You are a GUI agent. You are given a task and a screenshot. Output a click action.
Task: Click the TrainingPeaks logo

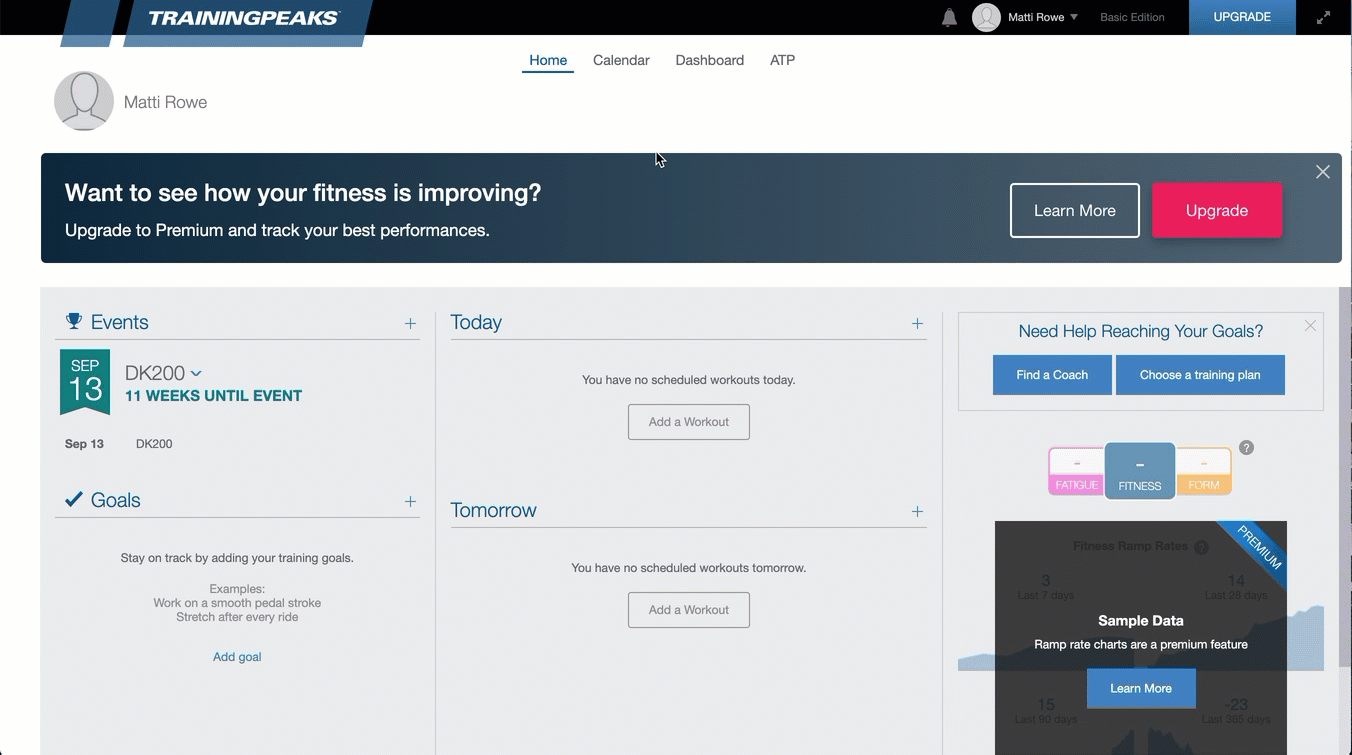[x=244, y=18]
